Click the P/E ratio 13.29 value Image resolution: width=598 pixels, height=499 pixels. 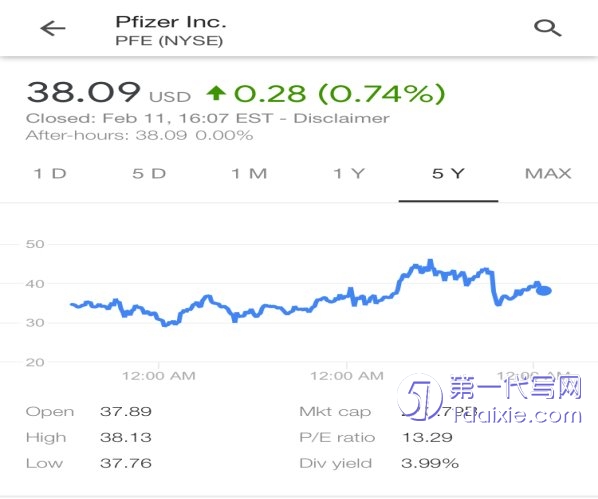click(427, 437)
